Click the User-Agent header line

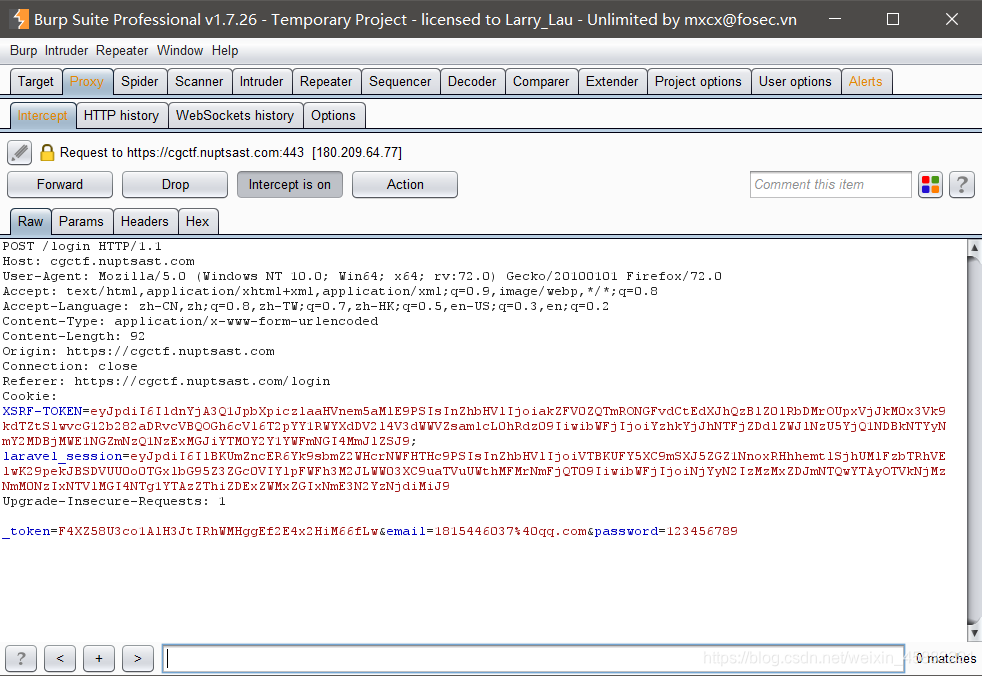(x=362, y=276)
